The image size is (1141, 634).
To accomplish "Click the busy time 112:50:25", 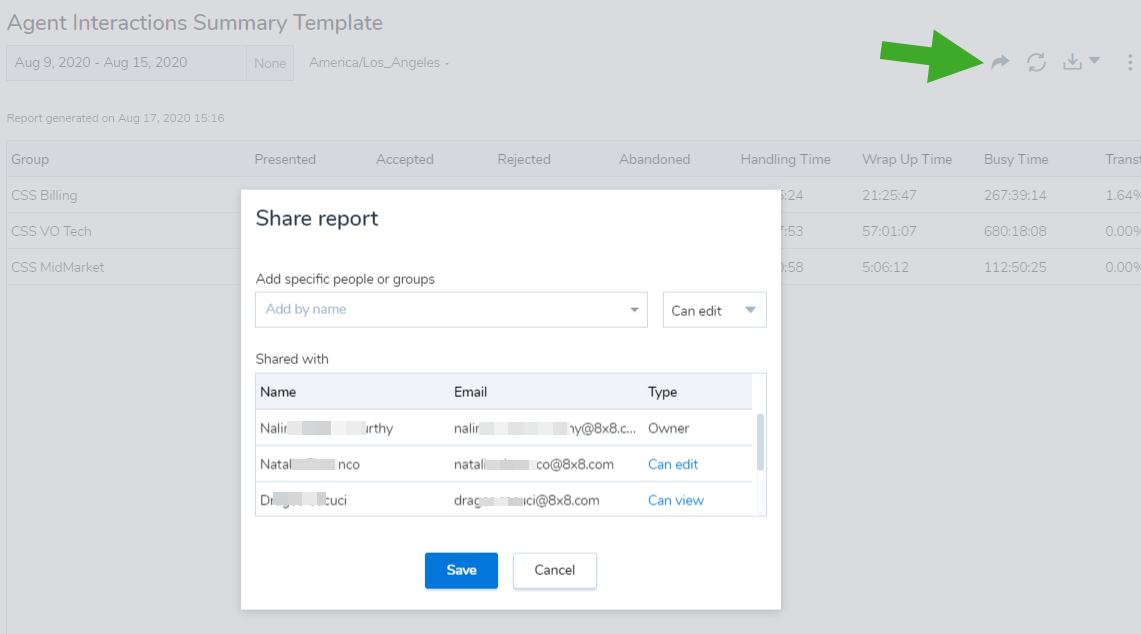I will pyautogui.click(x=1015, y=267).
